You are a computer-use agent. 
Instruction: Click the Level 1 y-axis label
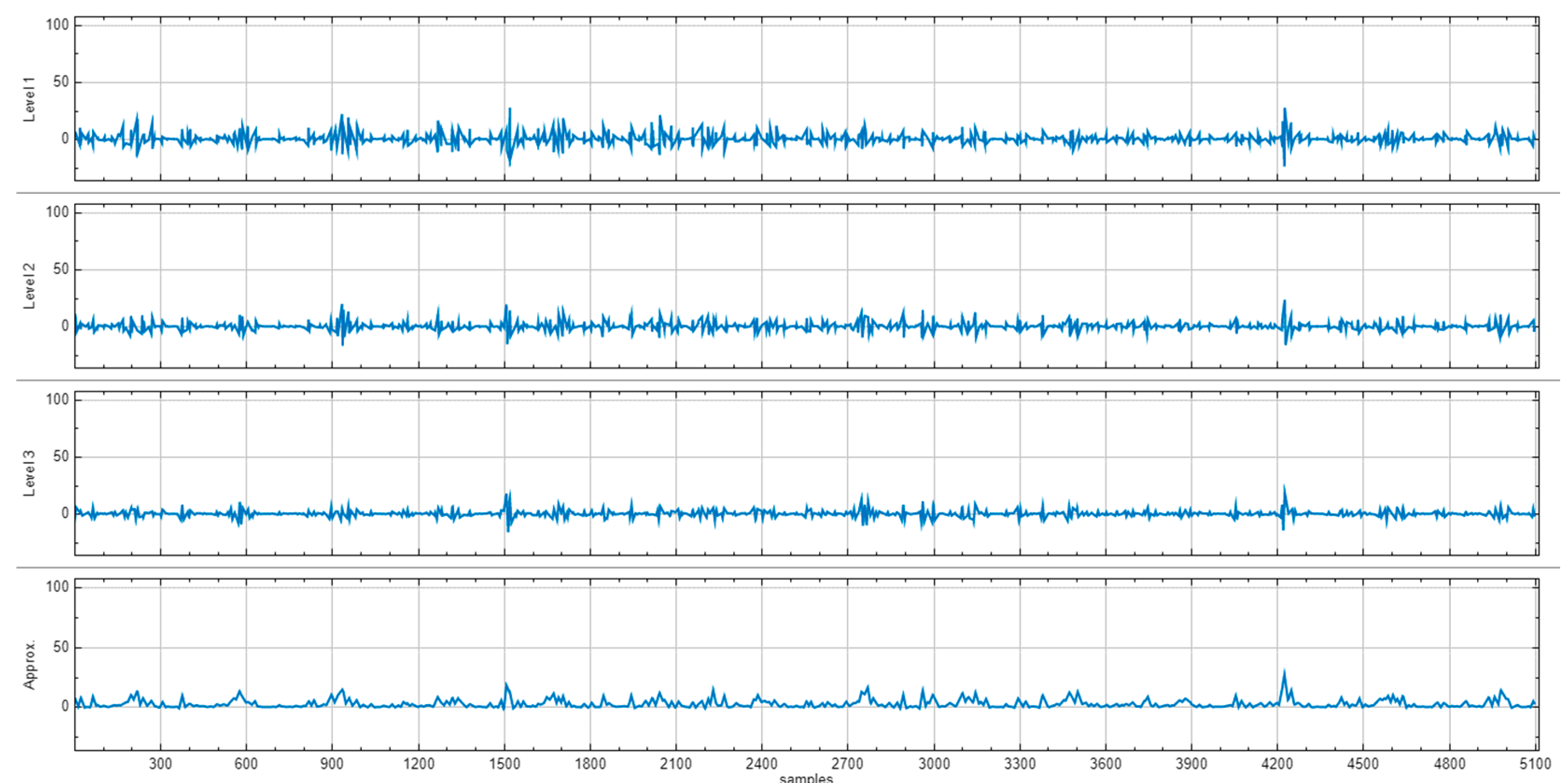pyautogui.click(x=28, y=100)
